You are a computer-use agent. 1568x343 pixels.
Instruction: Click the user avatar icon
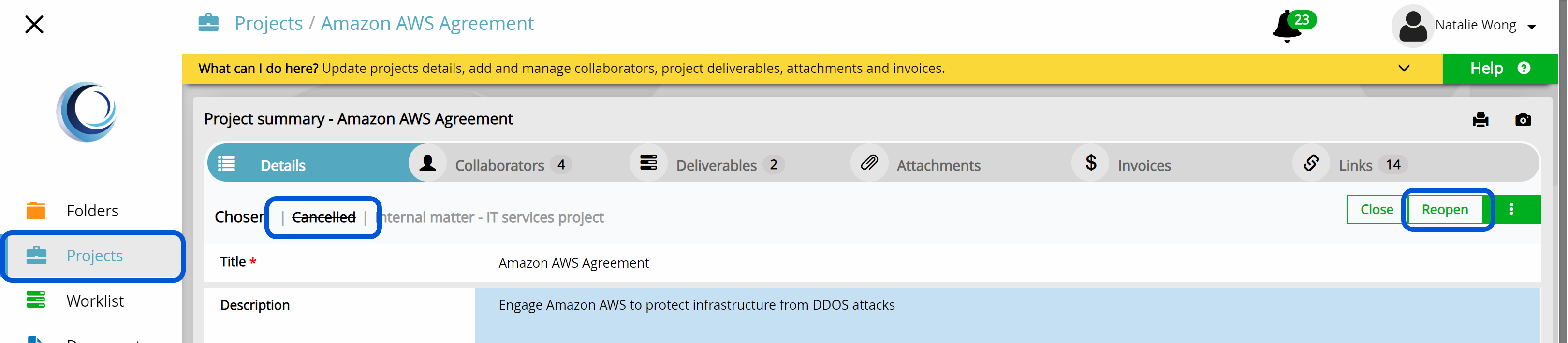(1412, 26)
